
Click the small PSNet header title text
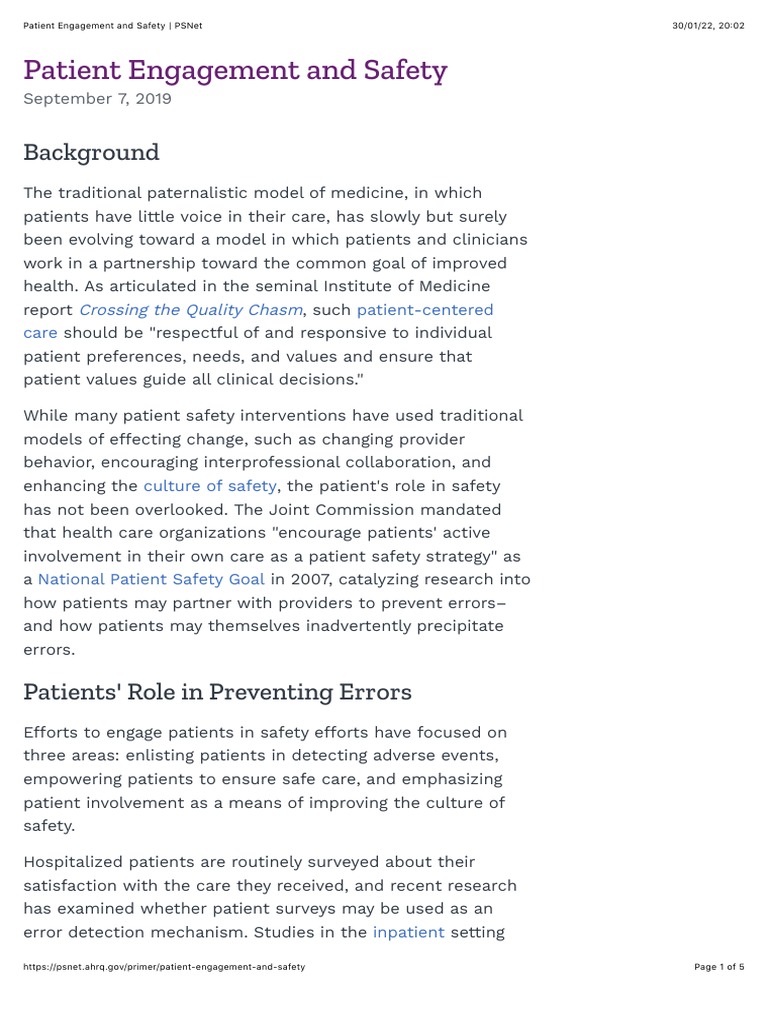click(x=112, y=25)
